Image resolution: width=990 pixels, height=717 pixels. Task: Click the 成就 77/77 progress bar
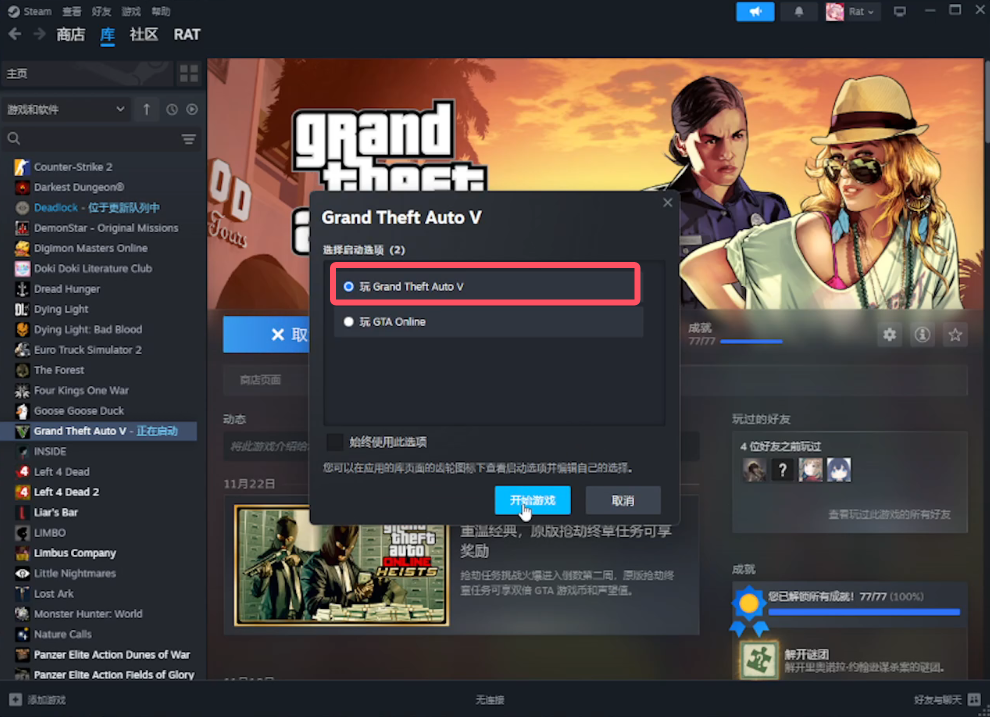pos(751,341)
